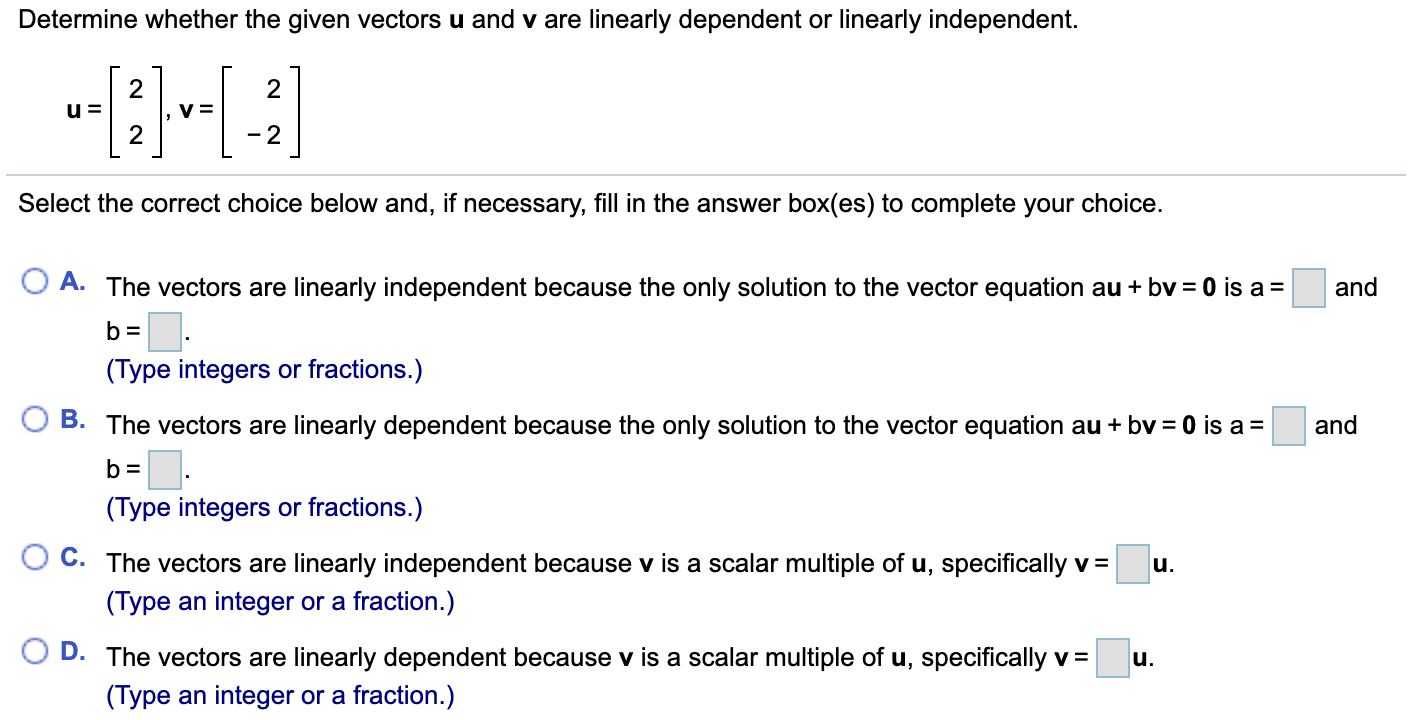The height and width of the screenshot is (720, 1410).
Task: Click the scalar multiple box in choice D
Action: coord(1111,657)
